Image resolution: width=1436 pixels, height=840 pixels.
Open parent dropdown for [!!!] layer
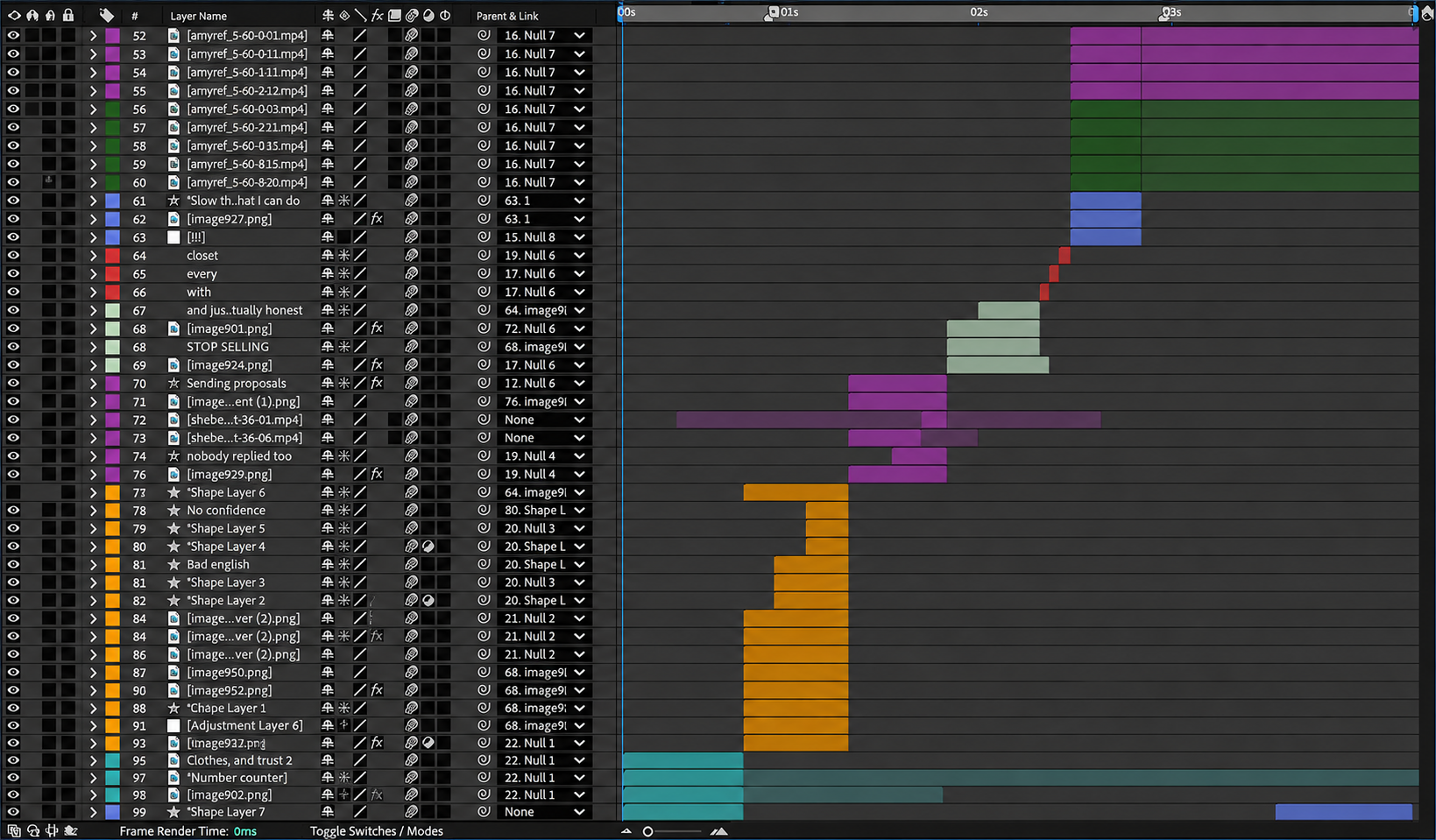(x=544, y=236)
